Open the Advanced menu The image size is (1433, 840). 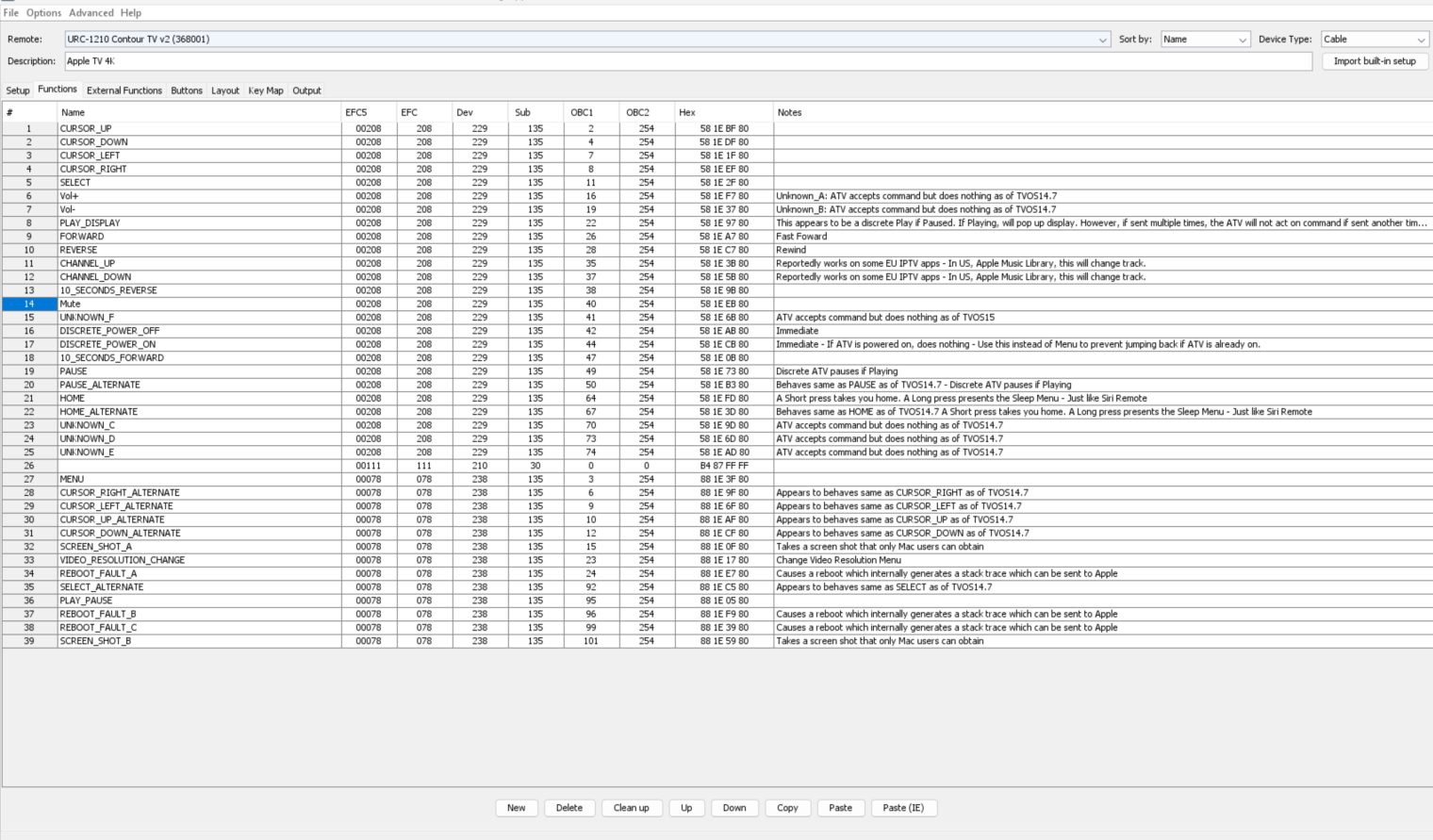pos(91,12)
